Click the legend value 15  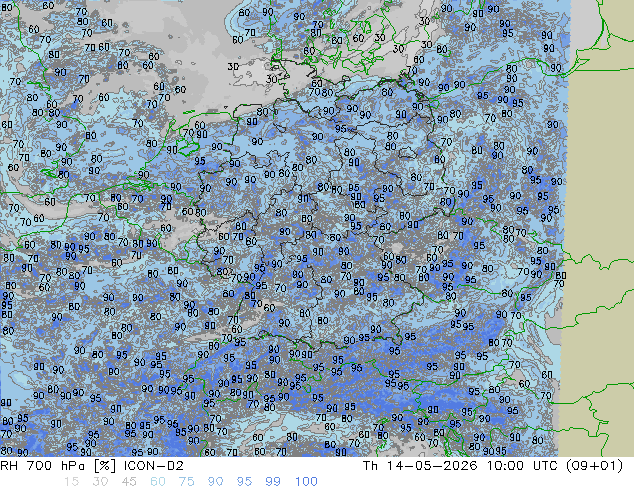pos(71,482)
